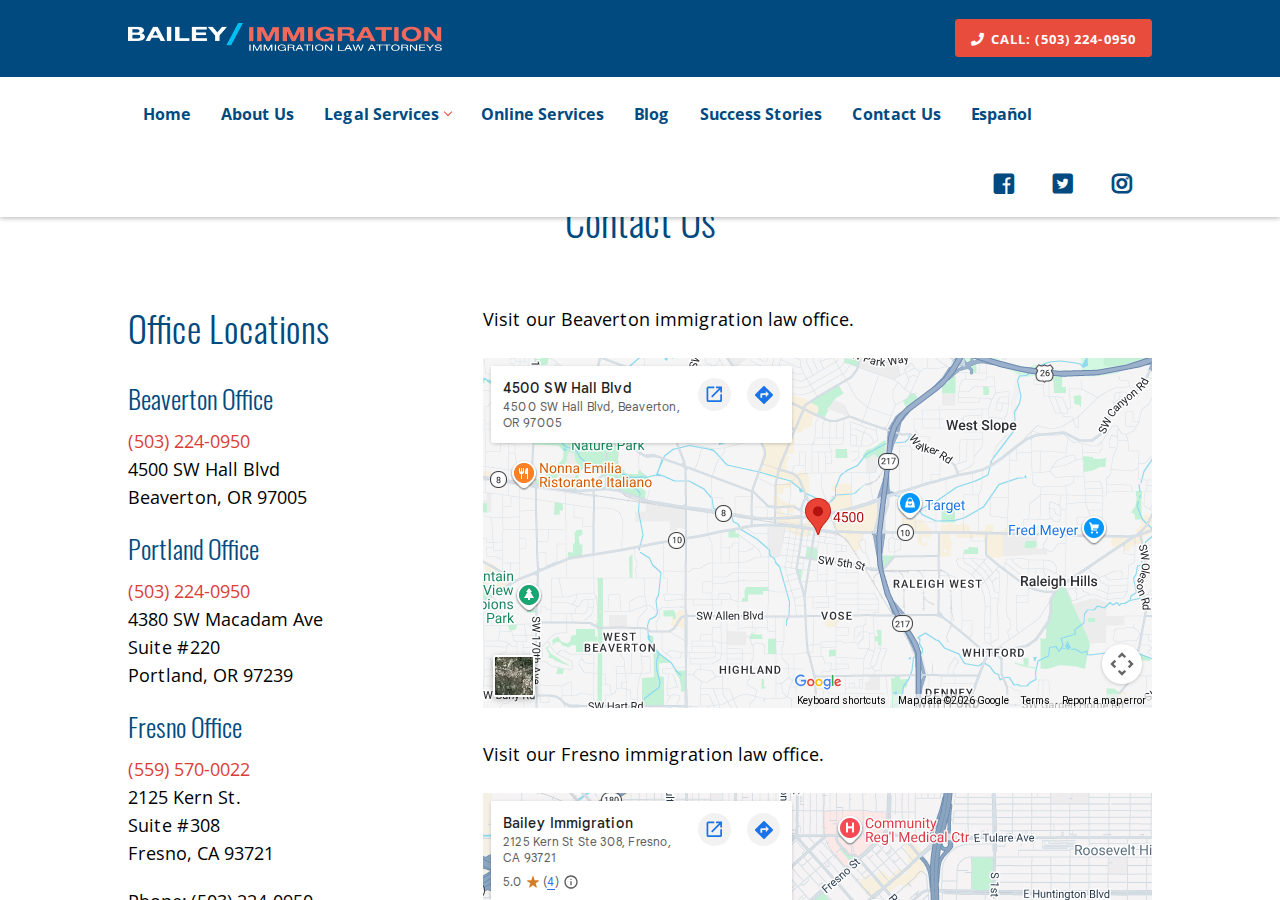Open Keyboard shortcuts on Beaverton map
The width and height of the screenshot is (1280, 900).
841,700
